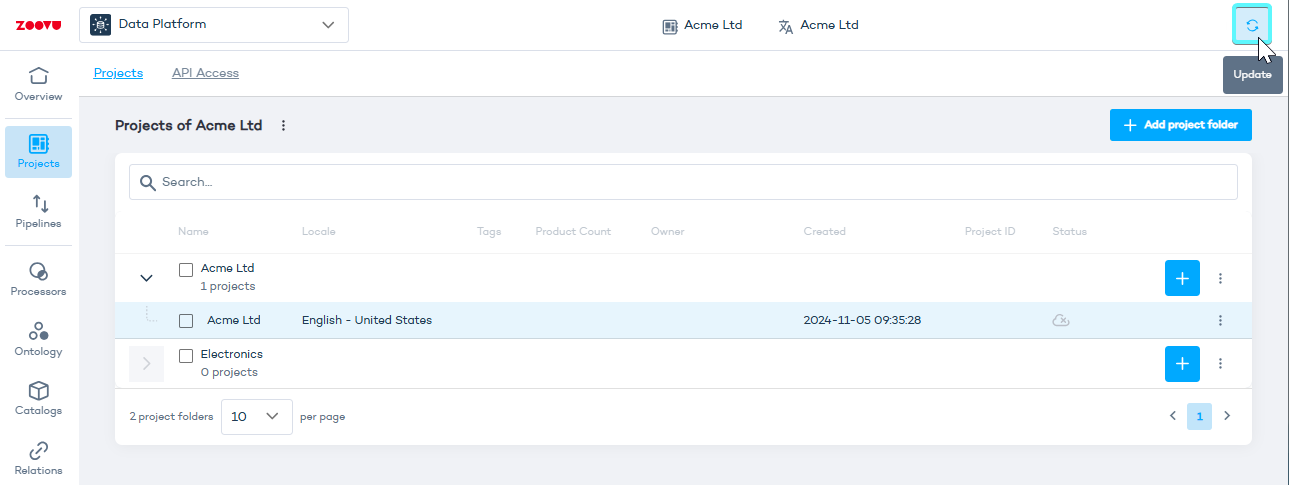Select page 1 in pagination

1199,416
